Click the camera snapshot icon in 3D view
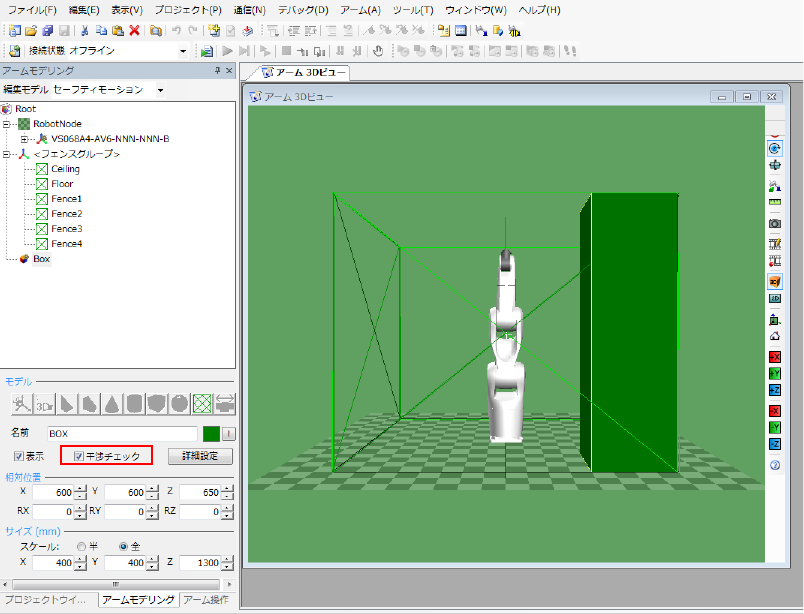 [774, 223]
